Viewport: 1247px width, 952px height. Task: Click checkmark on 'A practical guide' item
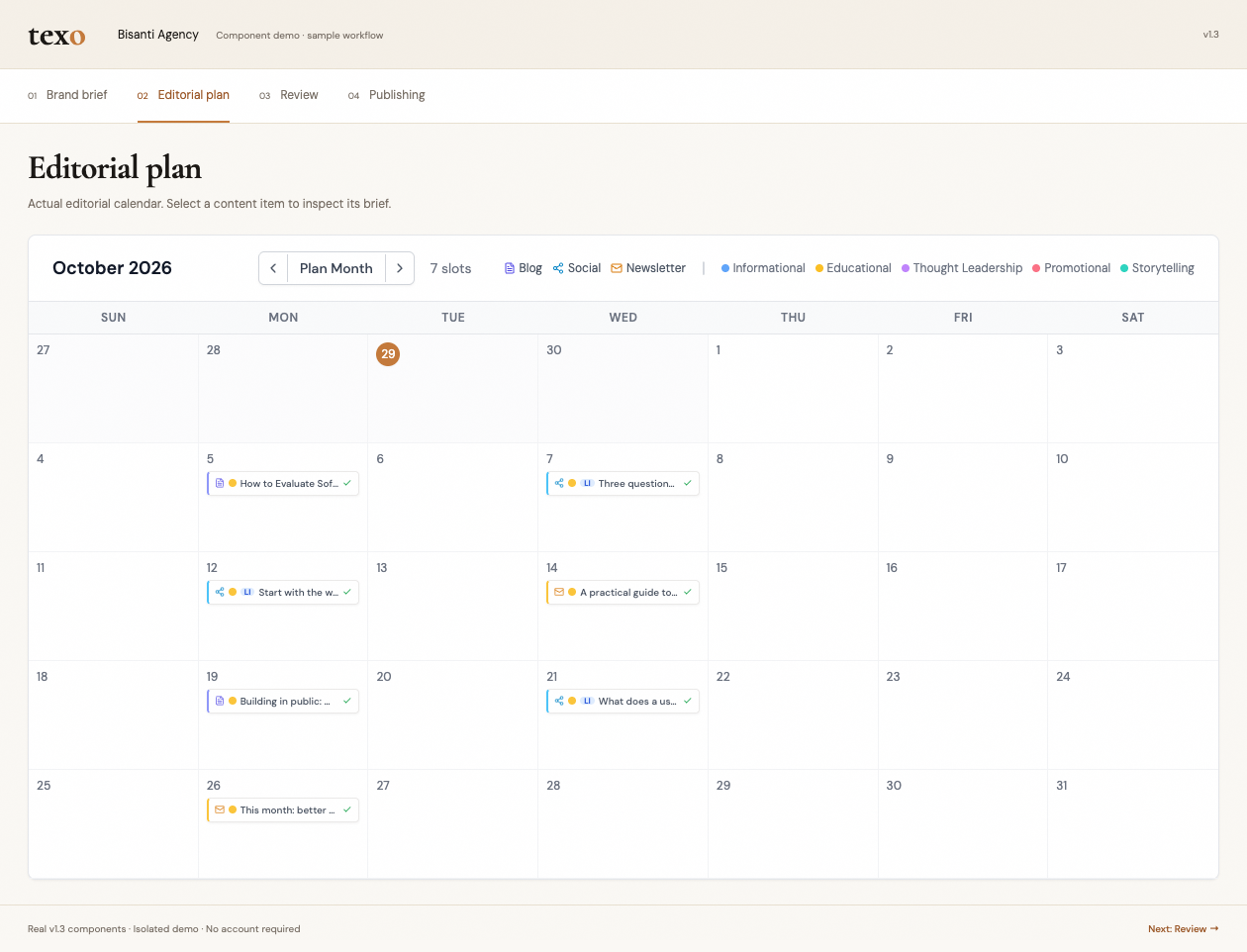[x=688, y=592]
